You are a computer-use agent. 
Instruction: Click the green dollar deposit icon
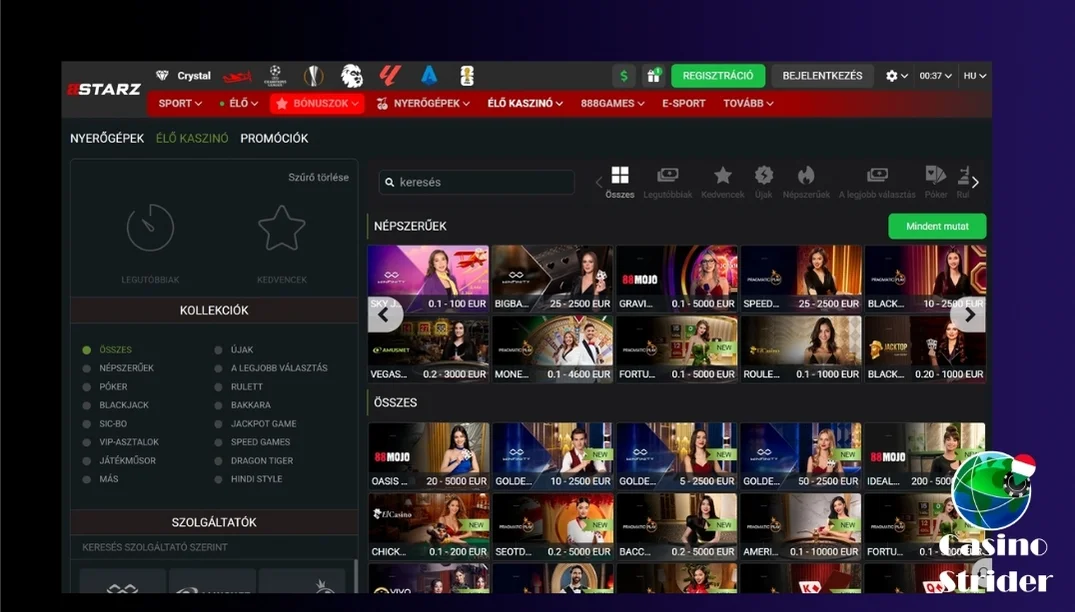pos(624,76)
